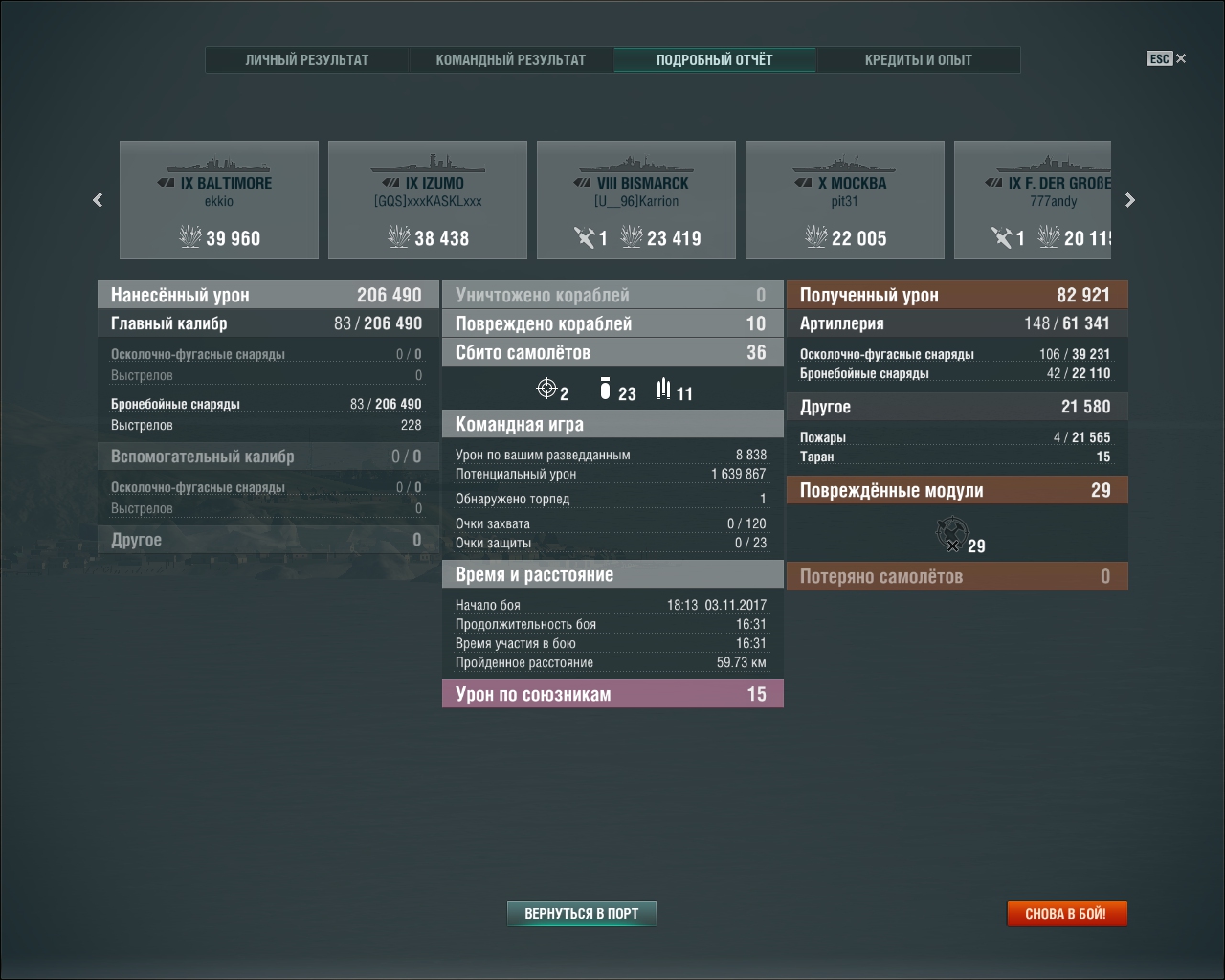The height and width of the screenshot is (980, 1225).
Task: Click the Нанесённый урон header
Action: 268,295
